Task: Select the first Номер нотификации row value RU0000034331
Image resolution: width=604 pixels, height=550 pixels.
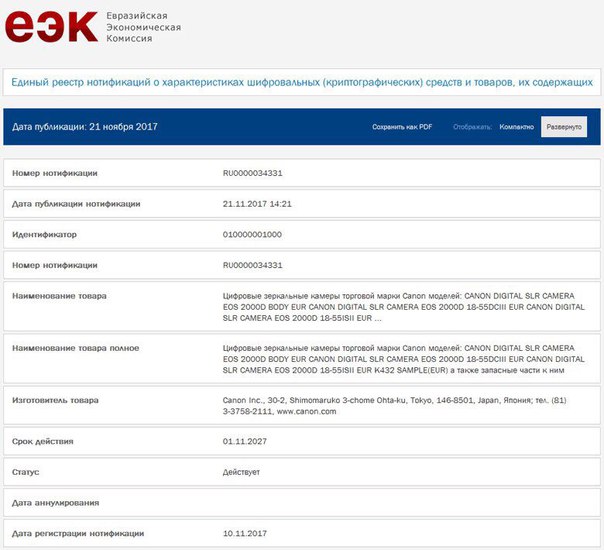Action: 252,173
